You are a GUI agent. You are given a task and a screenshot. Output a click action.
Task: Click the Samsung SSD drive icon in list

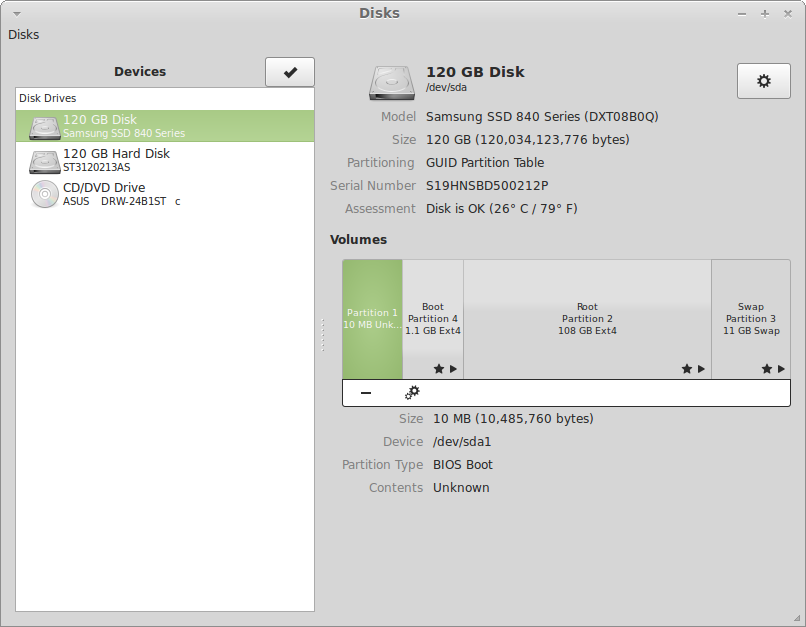45,127
